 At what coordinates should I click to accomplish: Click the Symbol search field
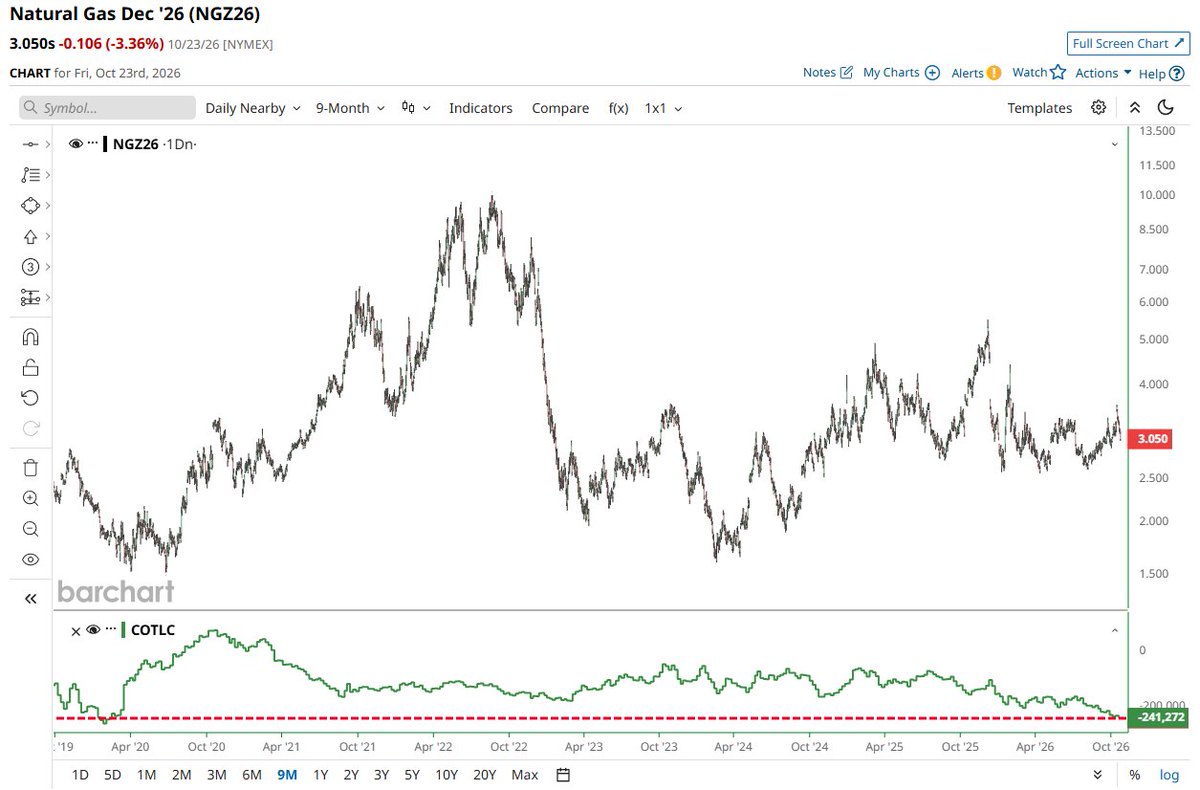107,108
